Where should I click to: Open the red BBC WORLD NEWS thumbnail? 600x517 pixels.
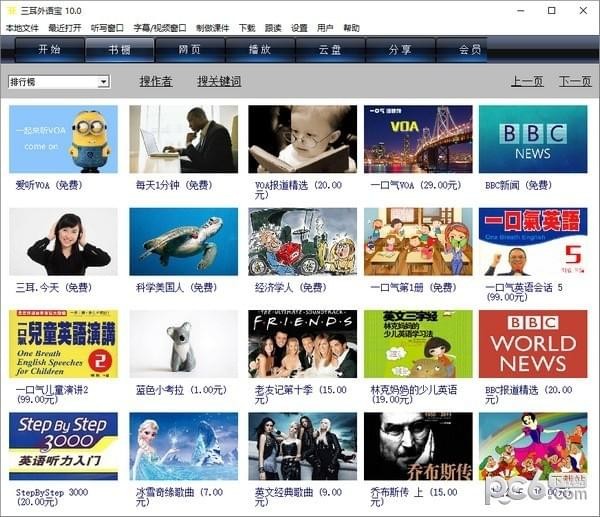(533, 344)
